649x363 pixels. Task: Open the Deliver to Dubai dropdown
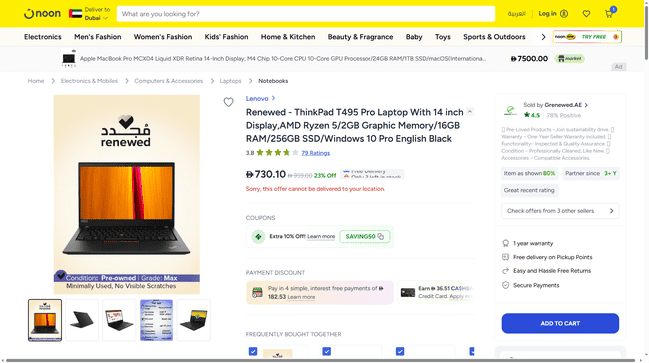96,14
